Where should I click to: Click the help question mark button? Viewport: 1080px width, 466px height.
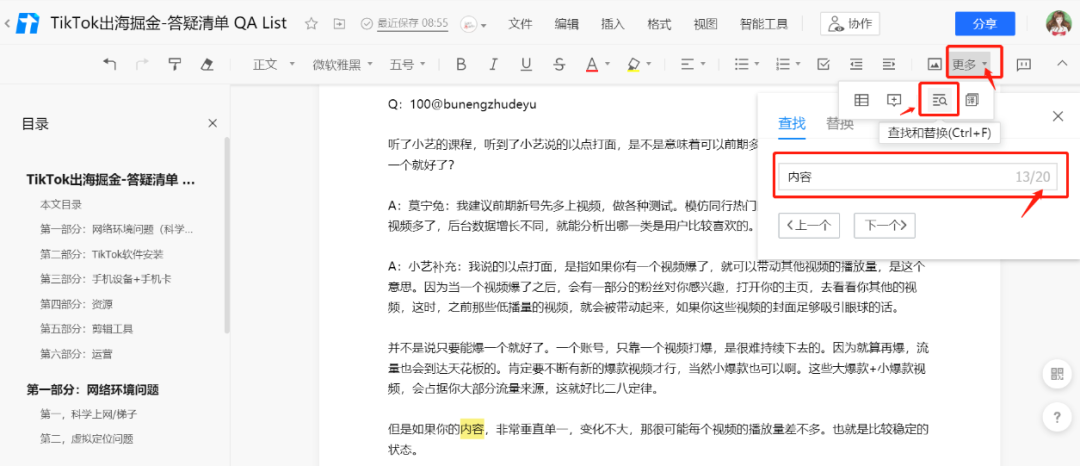1057,418
